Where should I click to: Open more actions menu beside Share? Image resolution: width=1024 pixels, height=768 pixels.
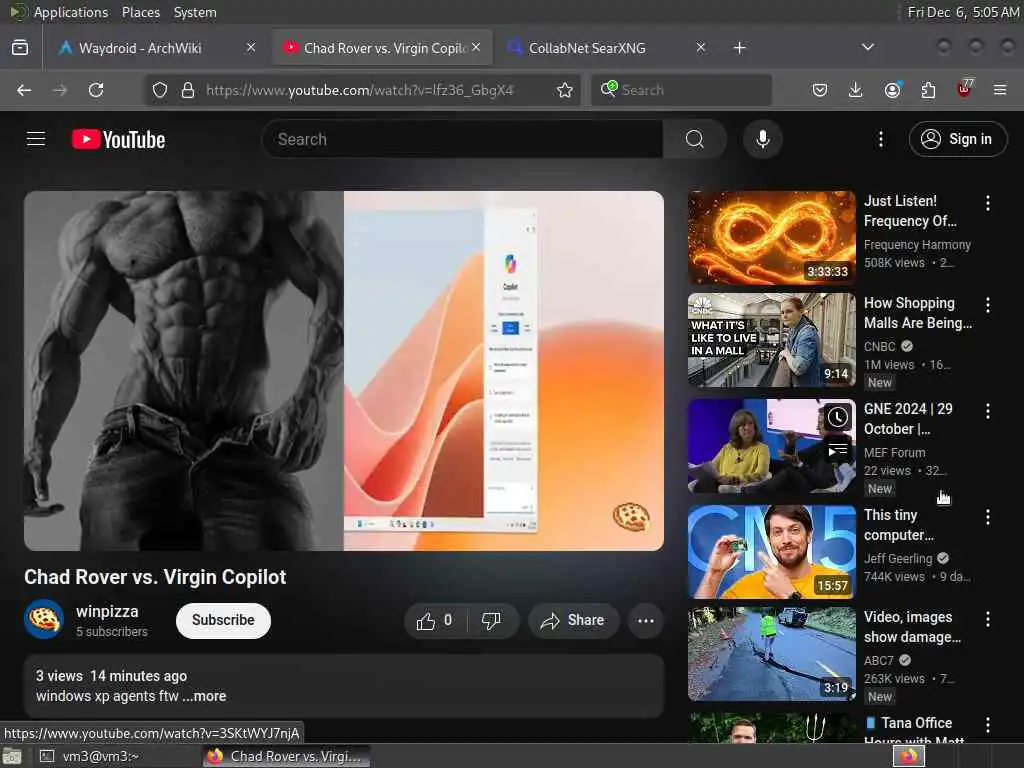click(645, 620)
